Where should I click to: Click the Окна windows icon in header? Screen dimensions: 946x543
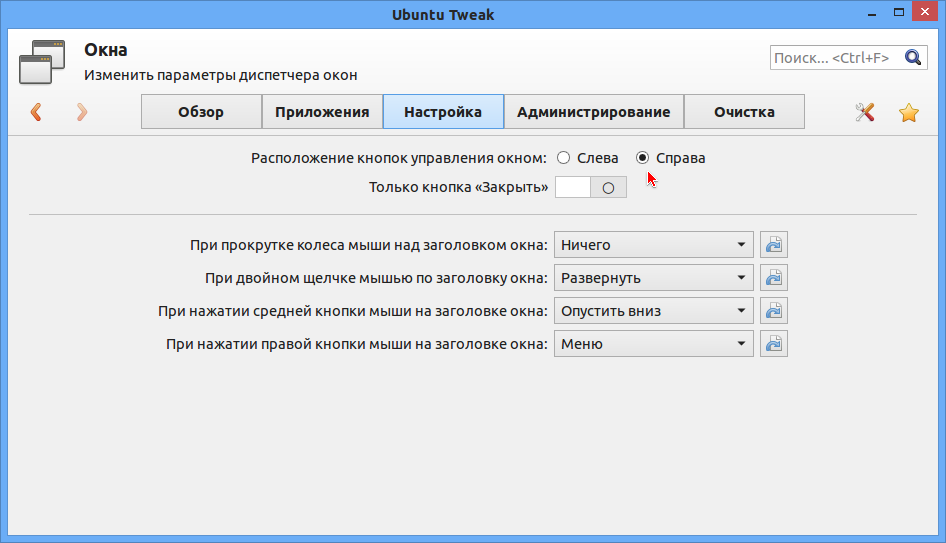tap(42, 62)
